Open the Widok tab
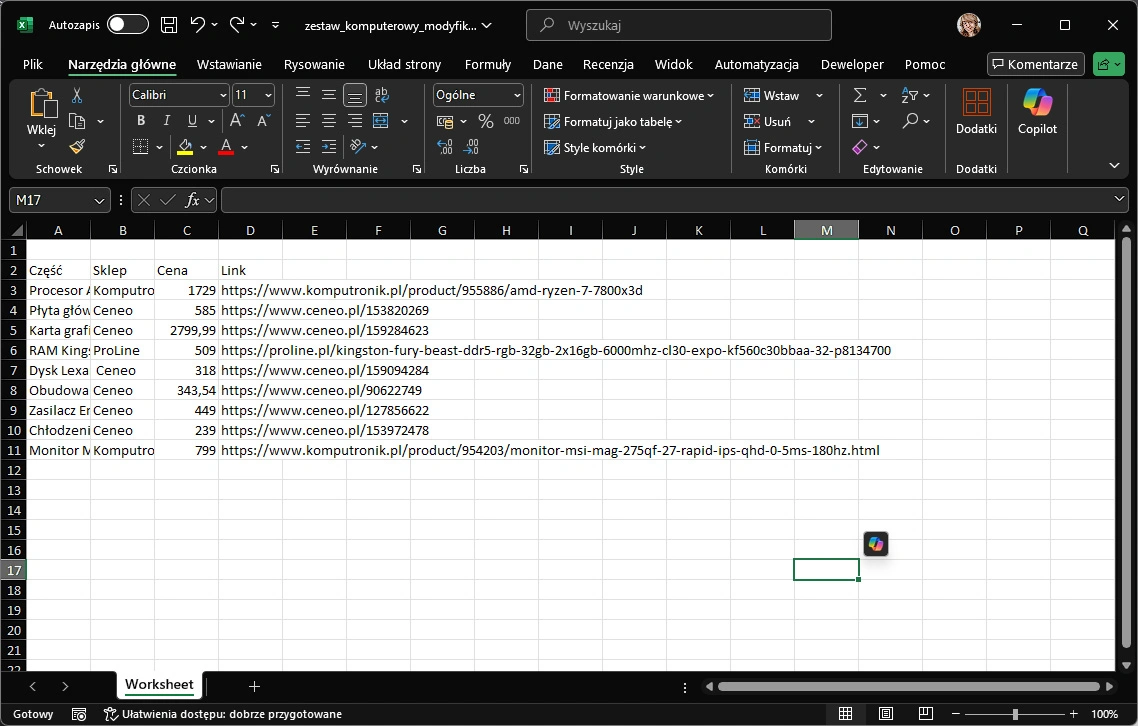Viewport: 1138px width, 726px height. pyautogui.click(x=674, y=65)
